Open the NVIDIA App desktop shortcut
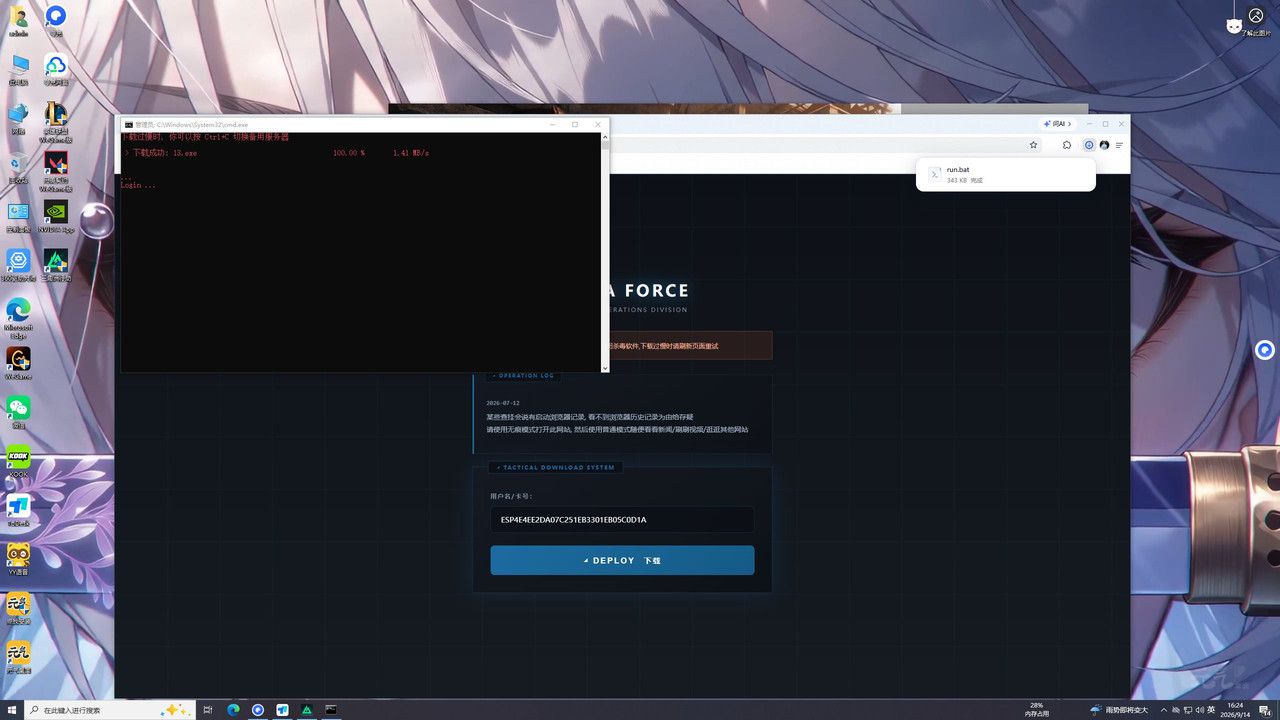The image size is (1280, 720). click(56, 216)
